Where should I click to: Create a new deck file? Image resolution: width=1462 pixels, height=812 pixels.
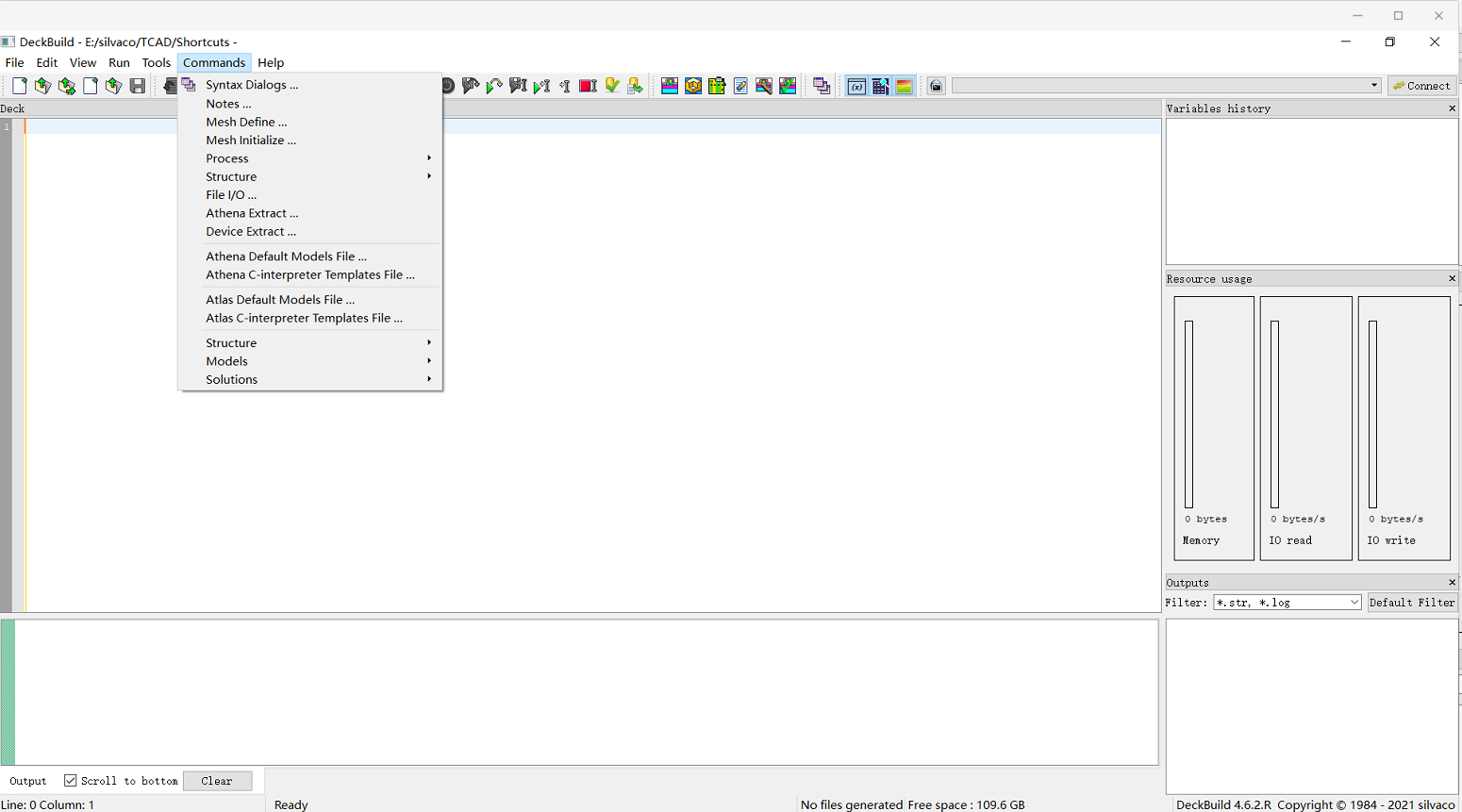[x=19, y=85]
